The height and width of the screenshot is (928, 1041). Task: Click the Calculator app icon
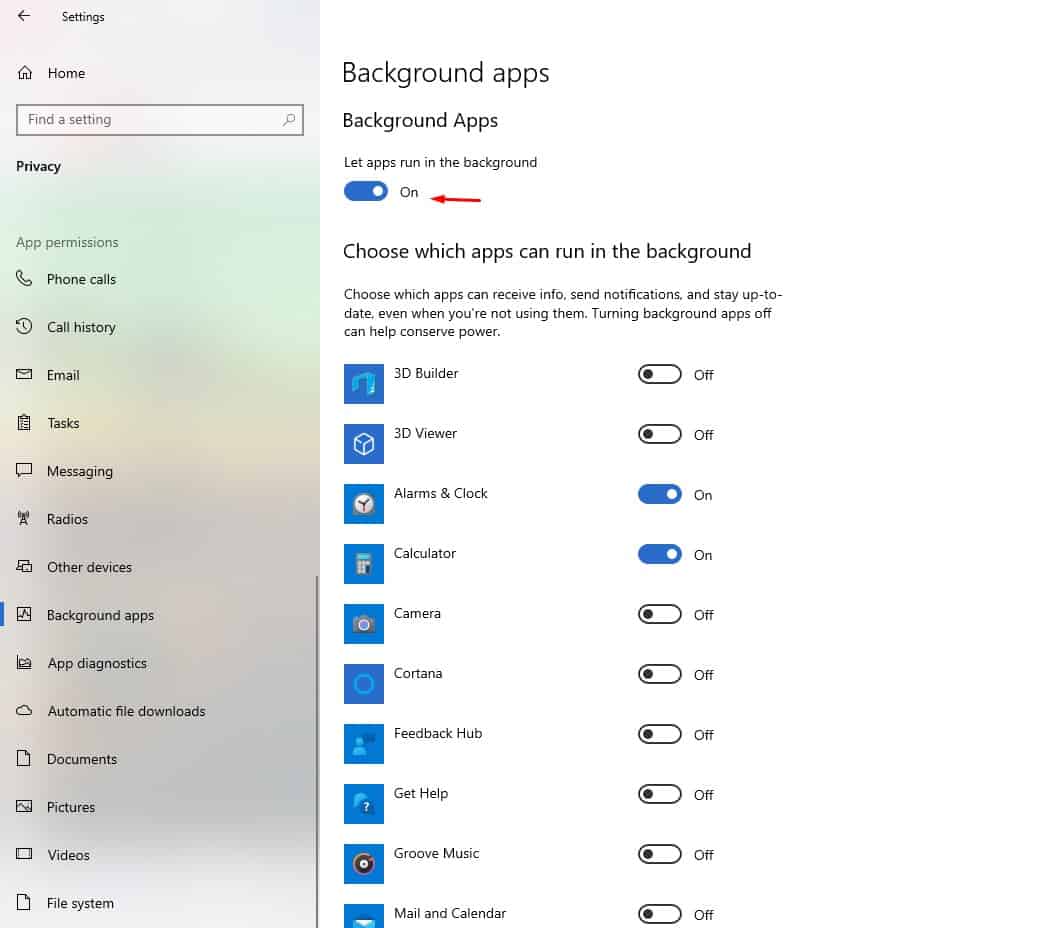[x=364, y=564]
